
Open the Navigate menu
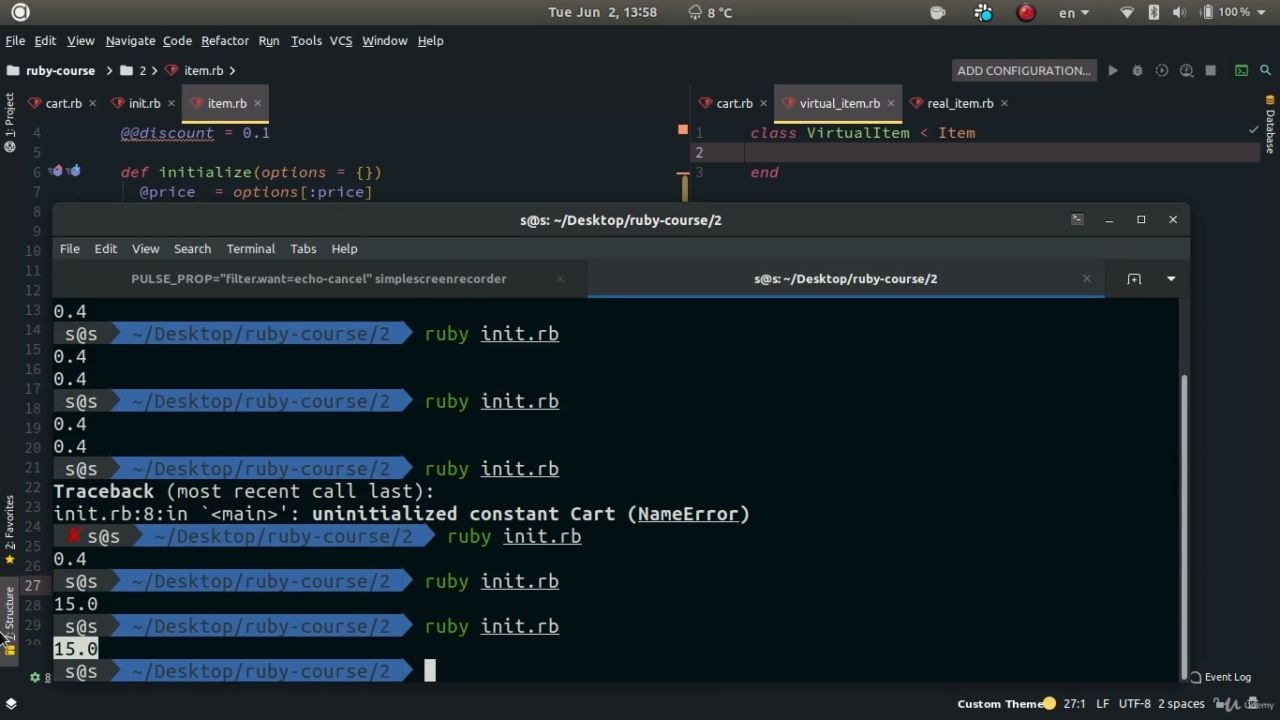(130, 41)
